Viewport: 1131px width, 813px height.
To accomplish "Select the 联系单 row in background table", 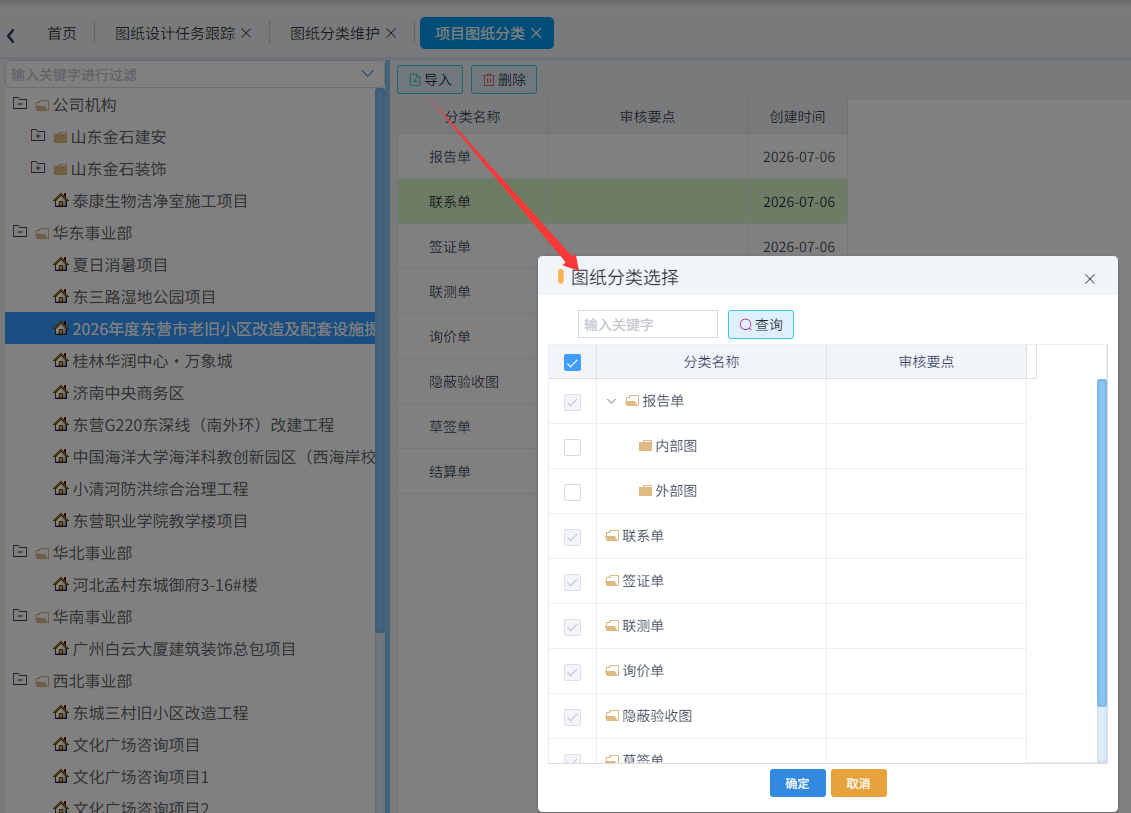I will (622, 201).
